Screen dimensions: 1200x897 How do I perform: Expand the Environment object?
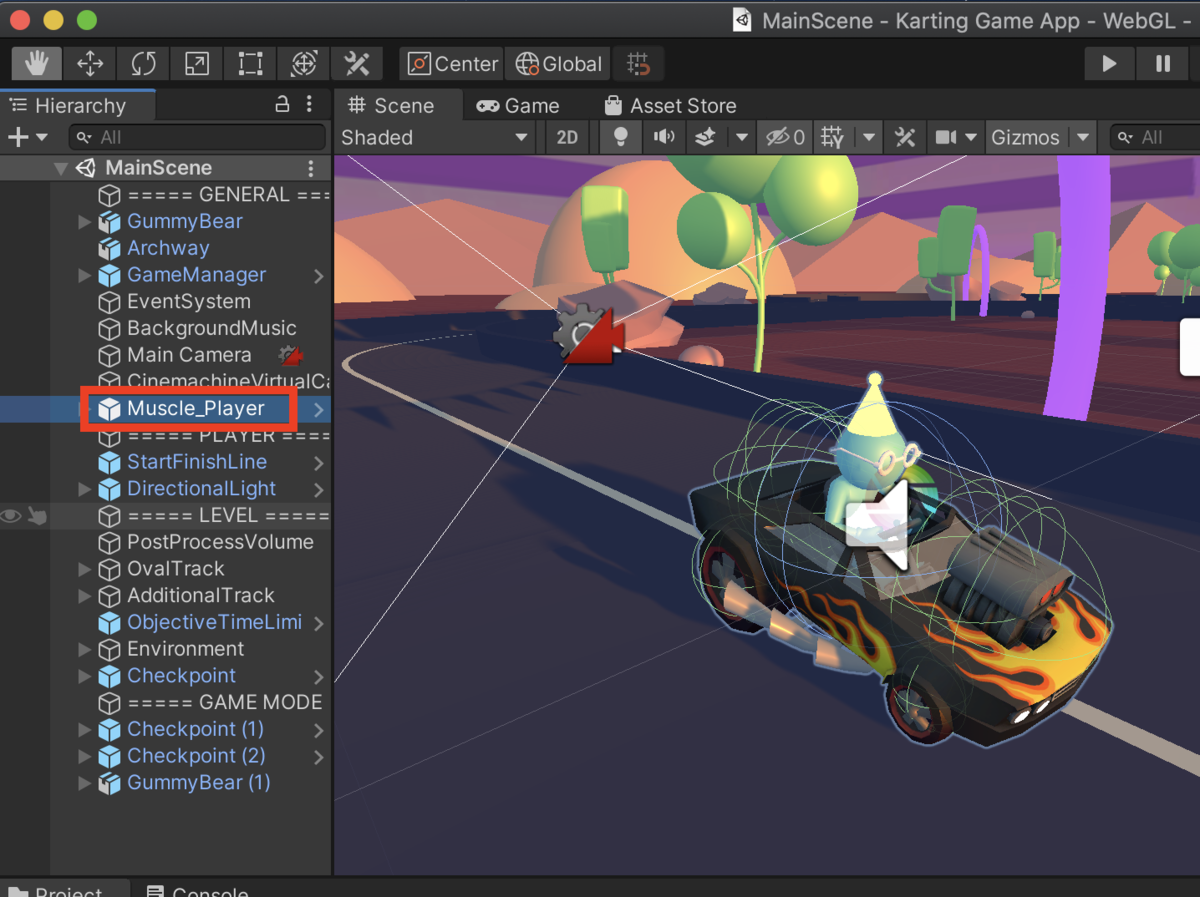click(85, 649)
